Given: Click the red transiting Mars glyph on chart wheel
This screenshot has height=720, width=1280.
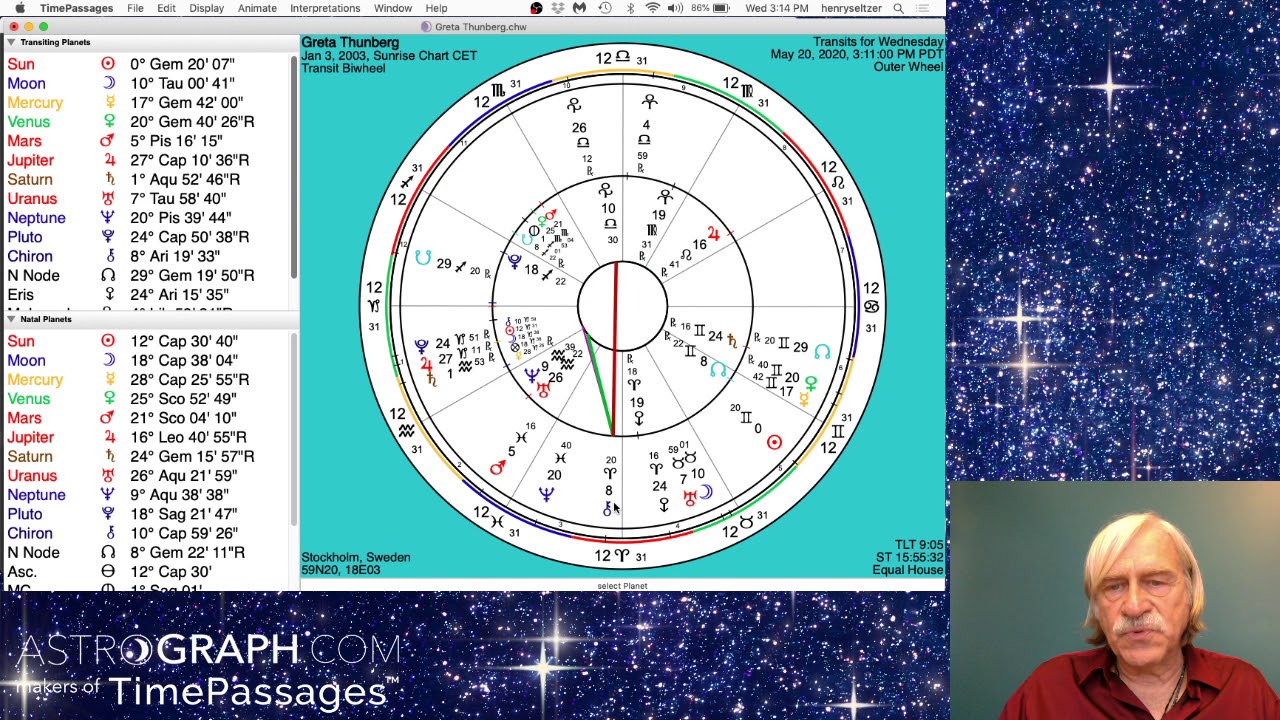Looking at the screenshot, I should click(x=497, y=467).
